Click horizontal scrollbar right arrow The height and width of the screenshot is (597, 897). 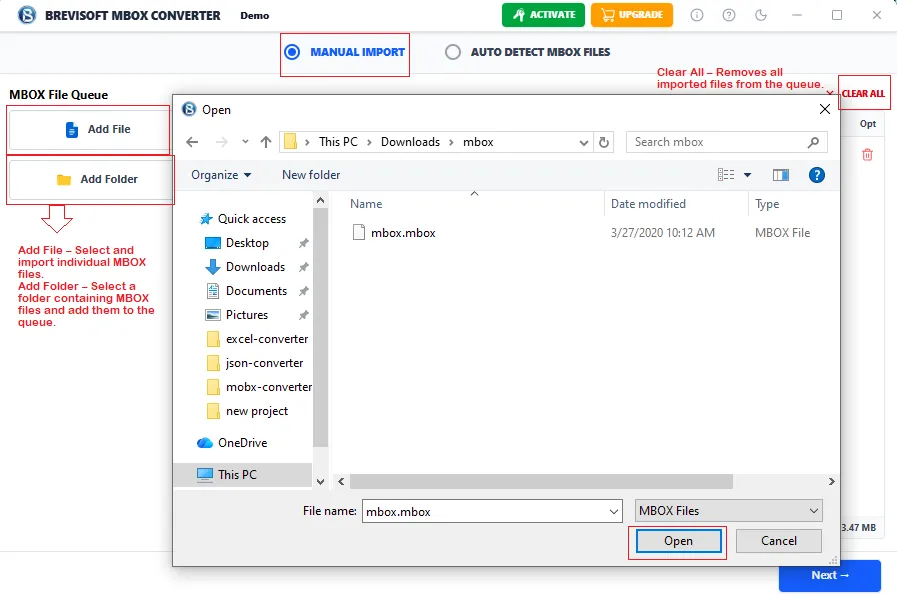tap(831, 481)
